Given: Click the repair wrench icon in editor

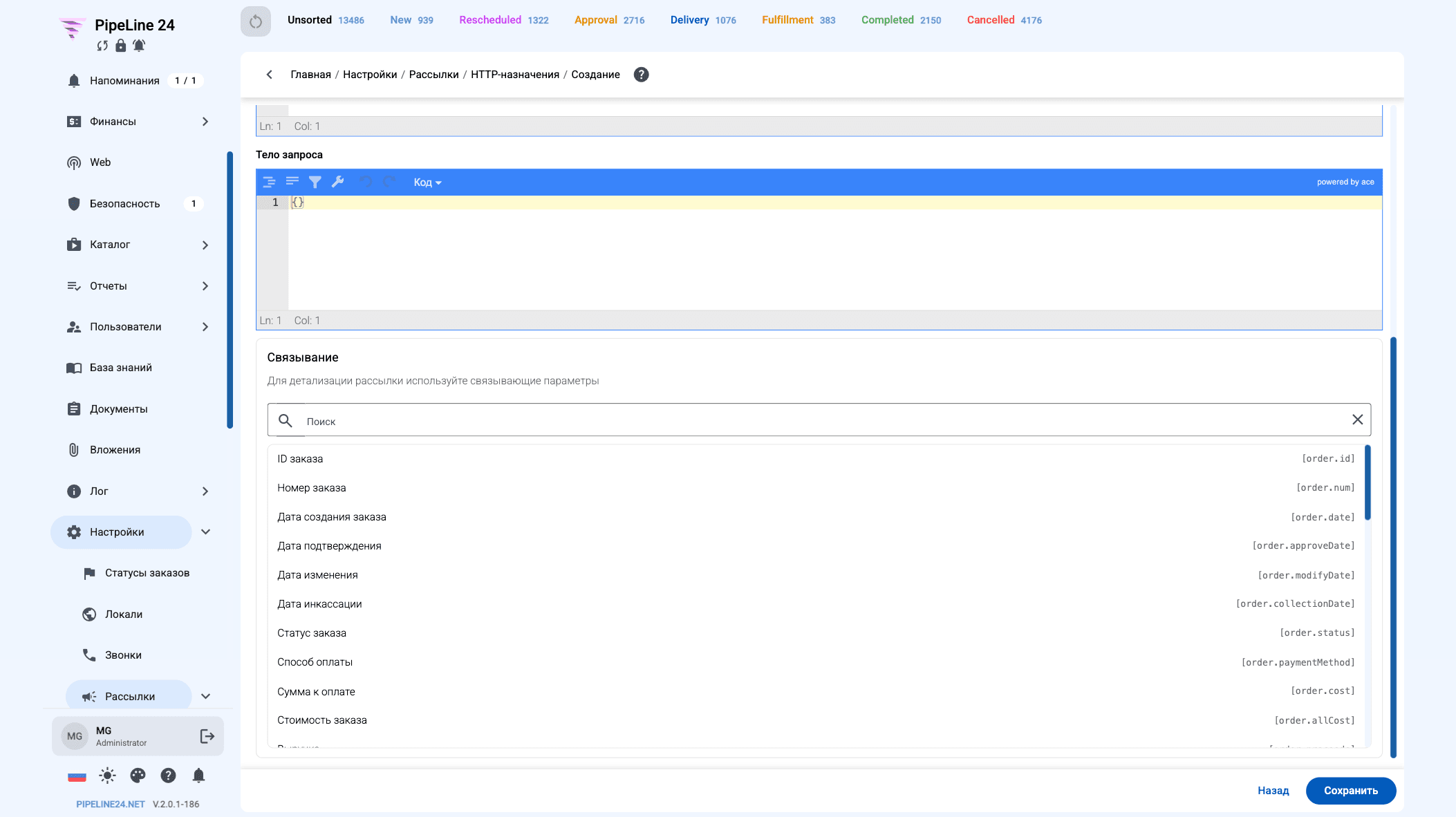Looking at the screenshot, I should pyautogui.click(x=338, y=182).
